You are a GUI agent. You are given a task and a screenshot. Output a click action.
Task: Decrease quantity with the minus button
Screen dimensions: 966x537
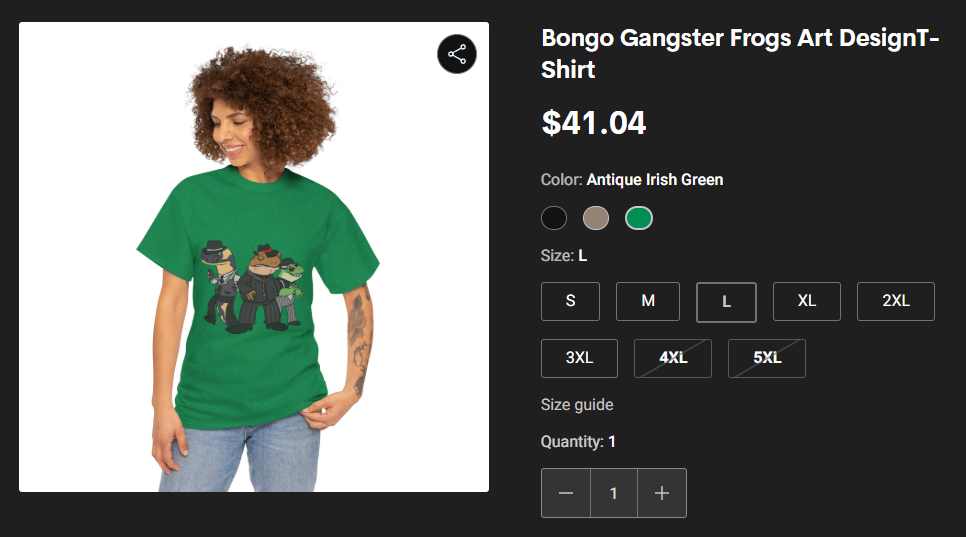click(566, 493)
